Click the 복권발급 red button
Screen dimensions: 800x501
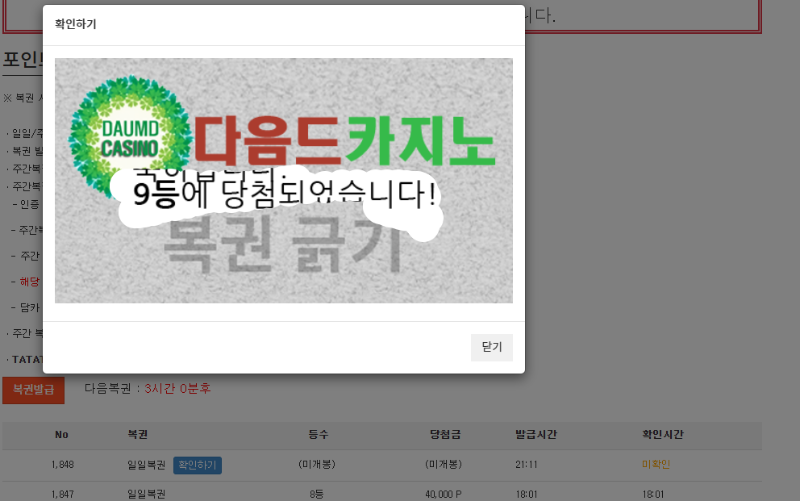(x=34, y=390)
